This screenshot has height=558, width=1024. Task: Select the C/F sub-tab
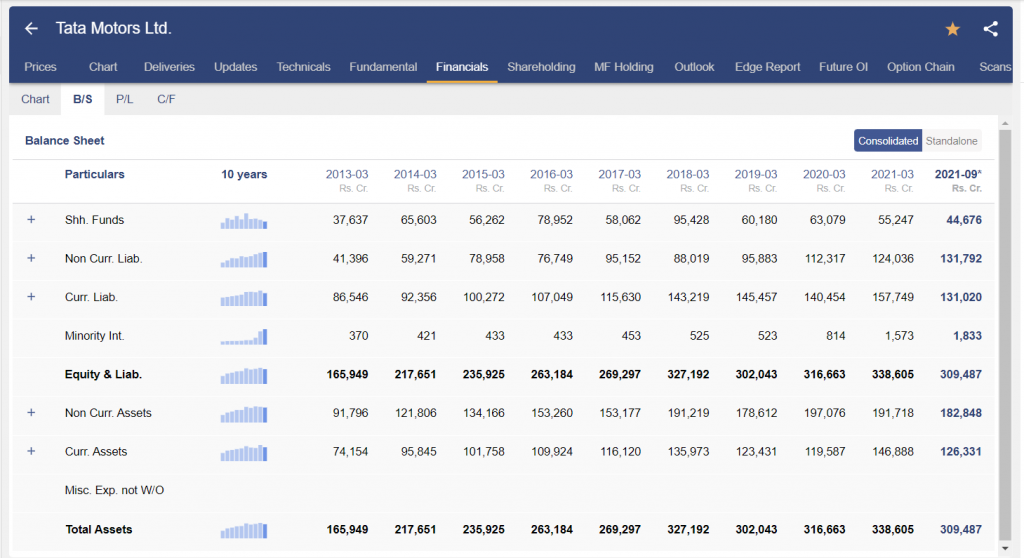point(166,99)
